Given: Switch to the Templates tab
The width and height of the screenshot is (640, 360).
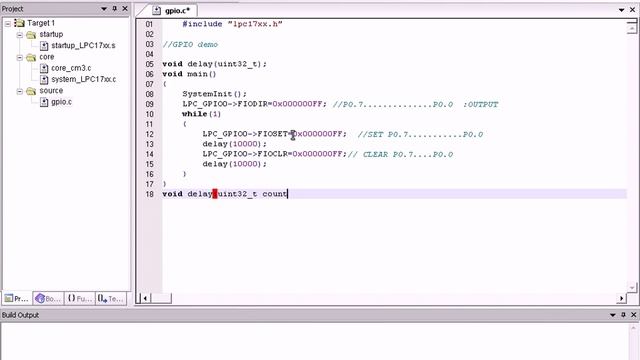Looking at the screenshot, I should 111,299.
